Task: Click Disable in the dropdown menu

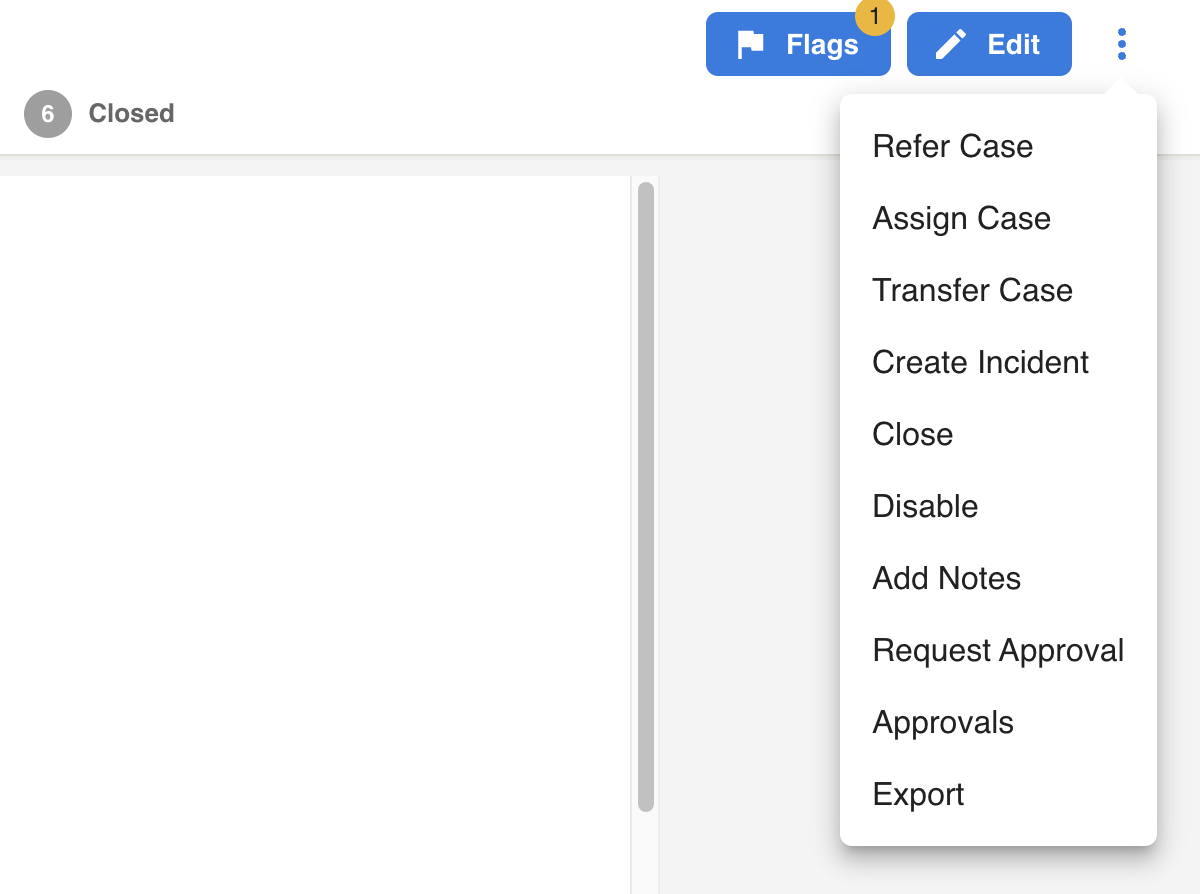Action: coord(925,506)
